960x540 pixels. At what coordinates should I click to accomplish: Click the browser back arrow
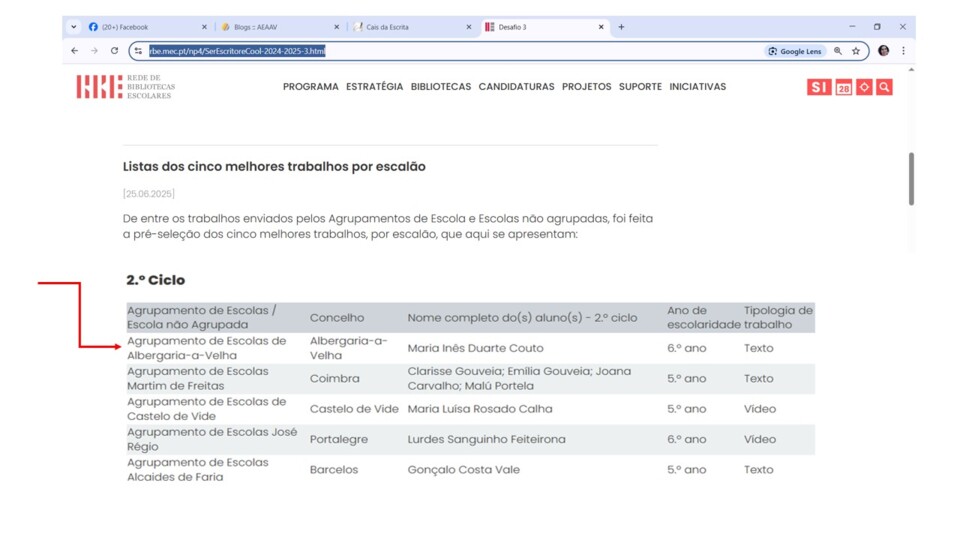pos(74,51)
